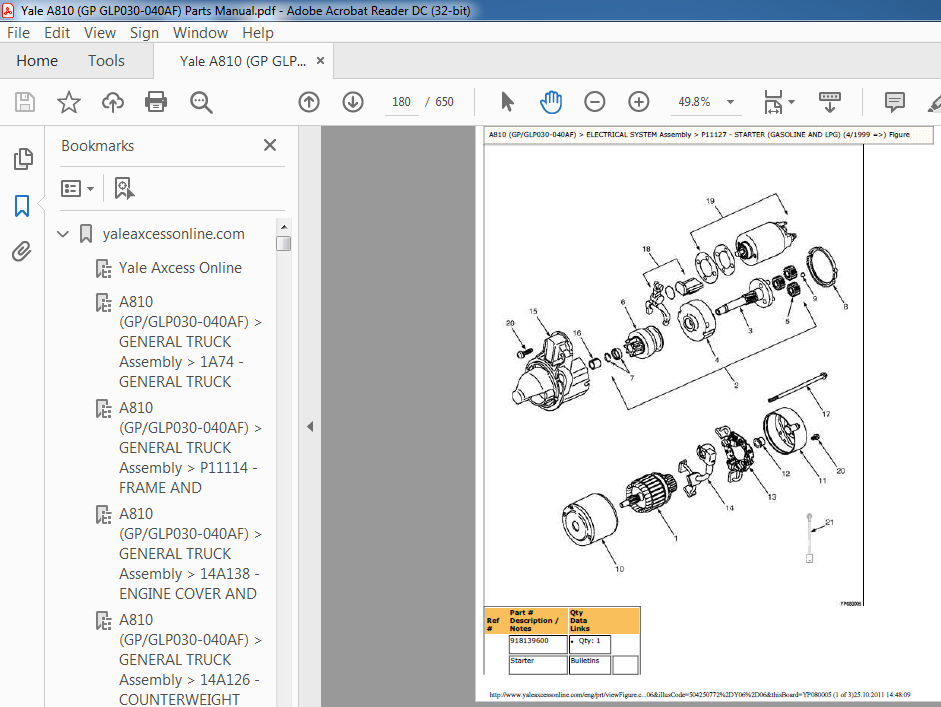
Task: Open bookmark 1A74 - GENERAL TRUCK
Action: point(190,341)
